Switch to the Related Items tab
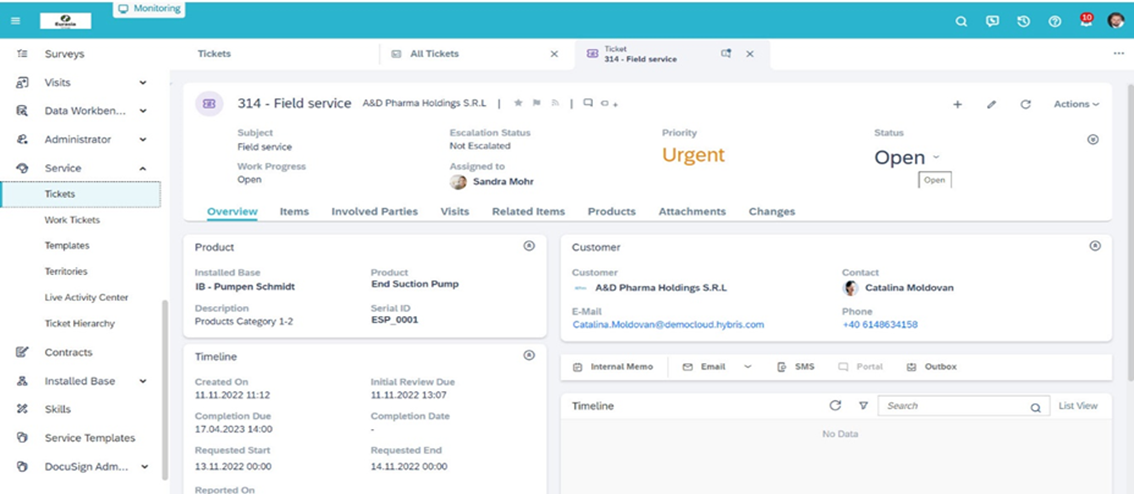 tap(529, 212)
